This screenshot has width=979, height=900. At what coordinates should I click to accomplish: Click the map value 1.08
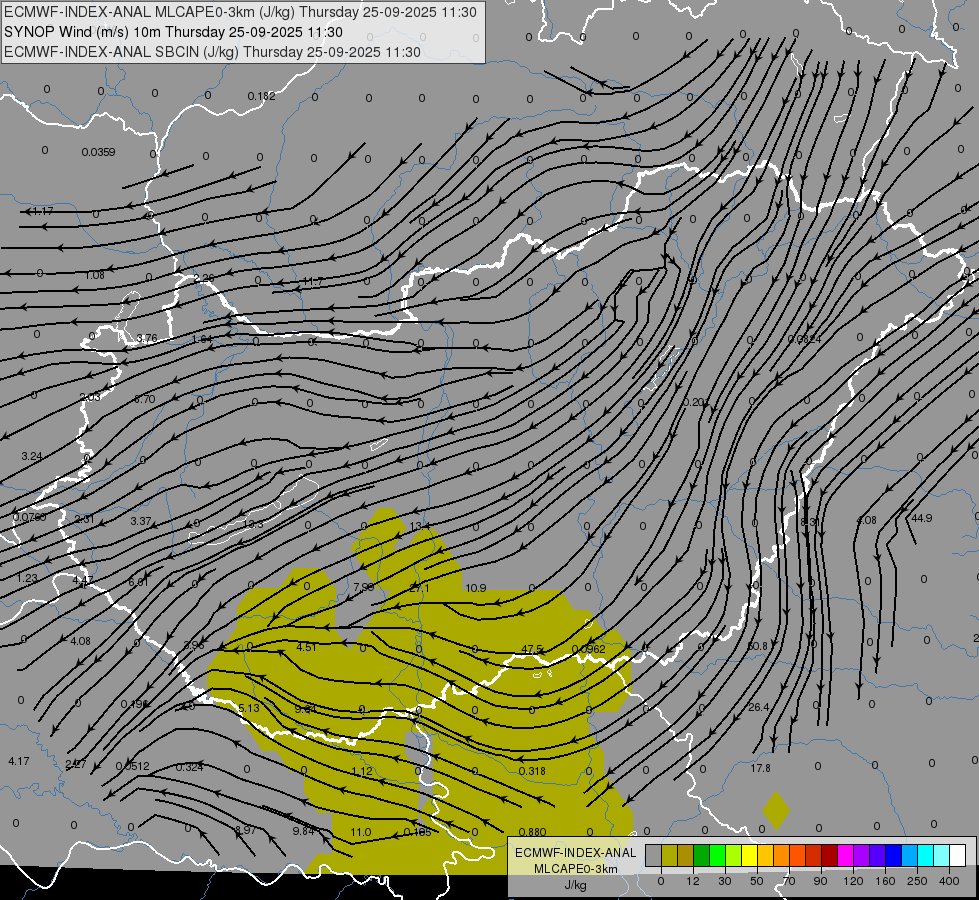95,275
